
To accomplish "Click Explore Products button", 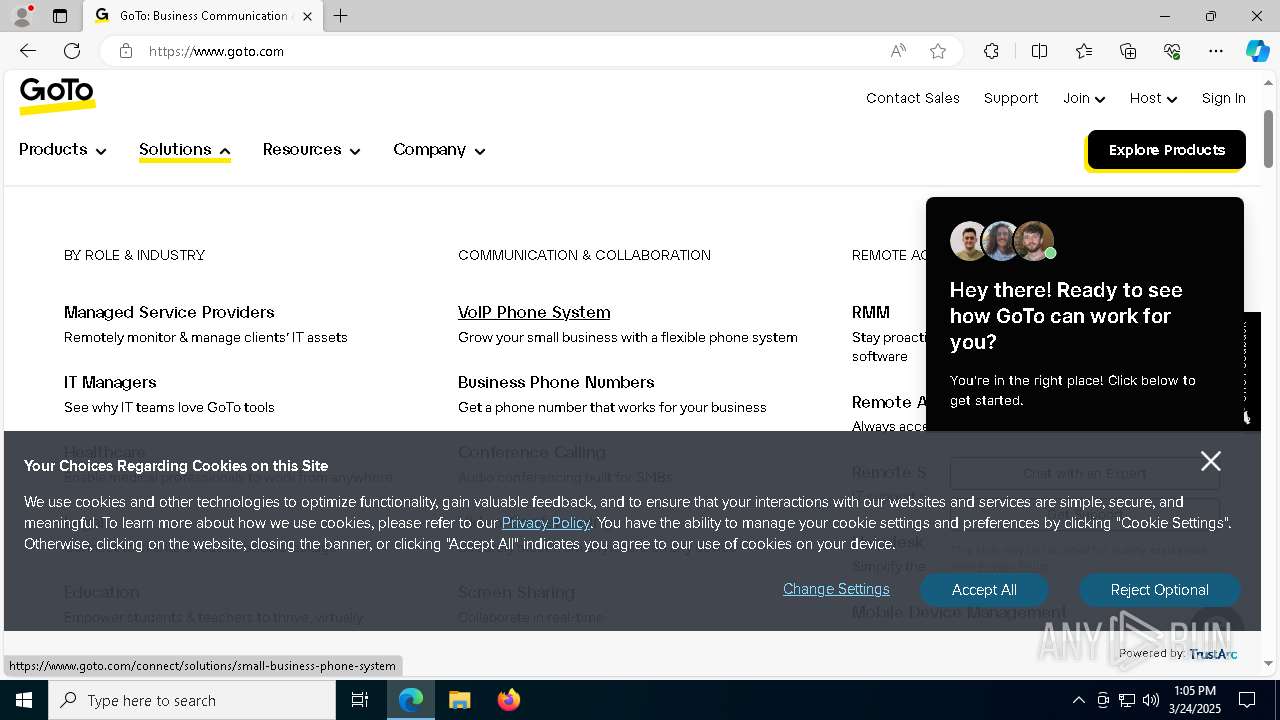I will [1166, 150].
